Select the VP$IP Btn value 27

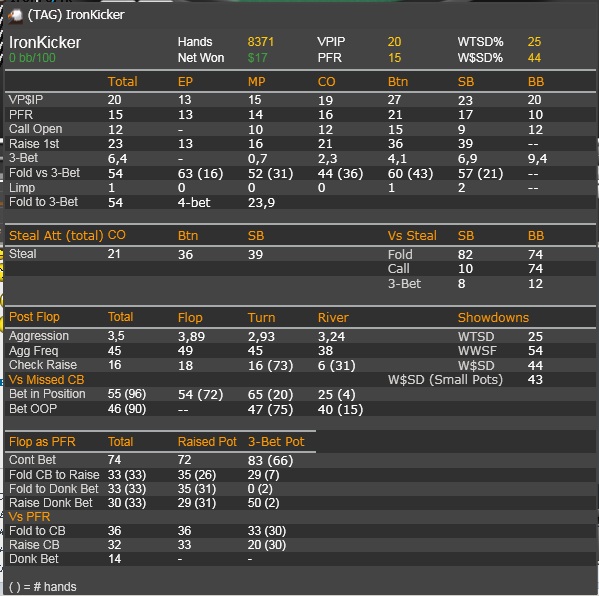click(394, 100)
